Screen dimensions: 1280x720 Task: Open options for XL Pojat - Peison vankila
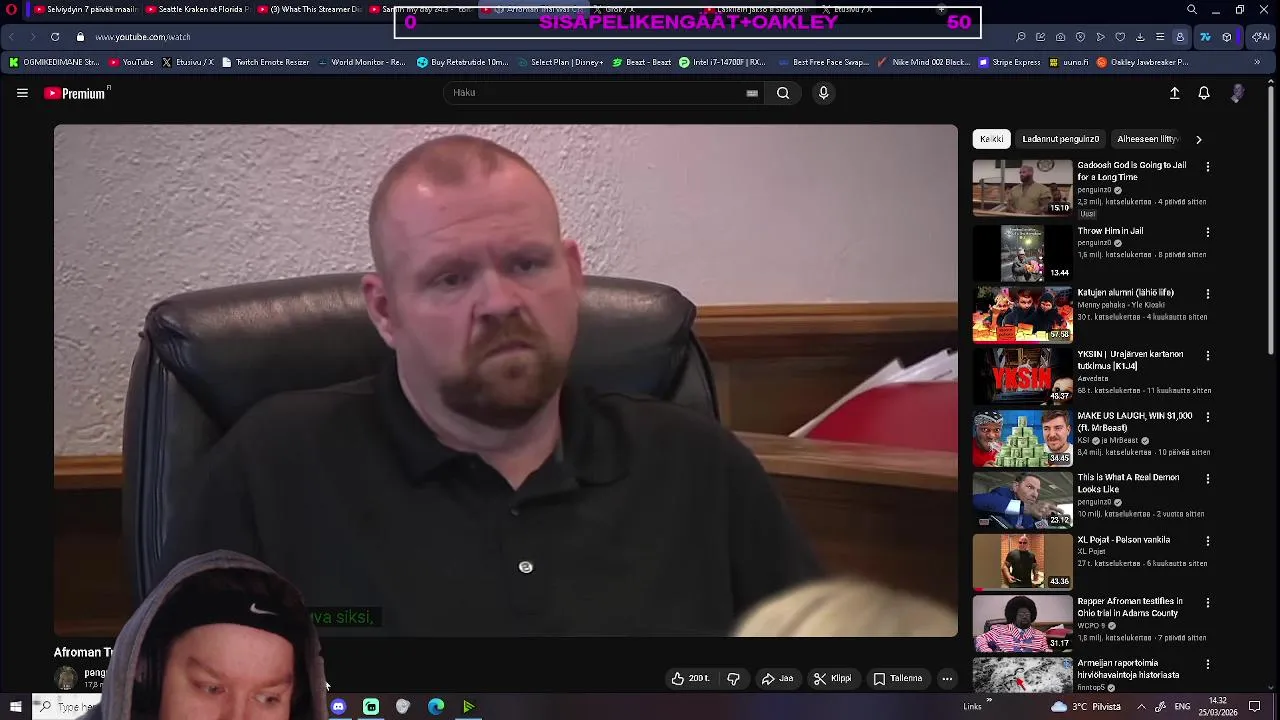(1208, 541)
